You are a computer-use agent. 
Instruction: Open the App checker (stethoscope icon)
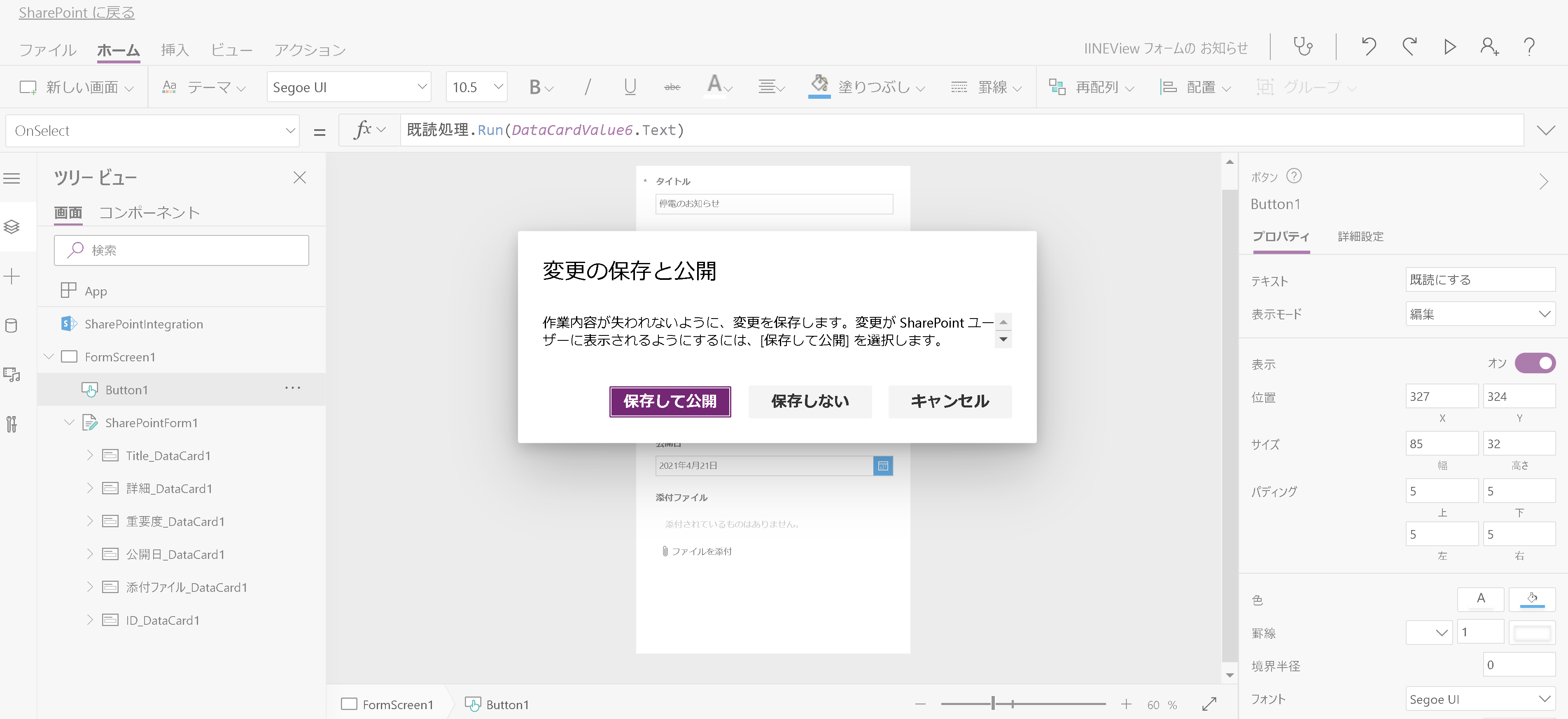pos(1302,47)
